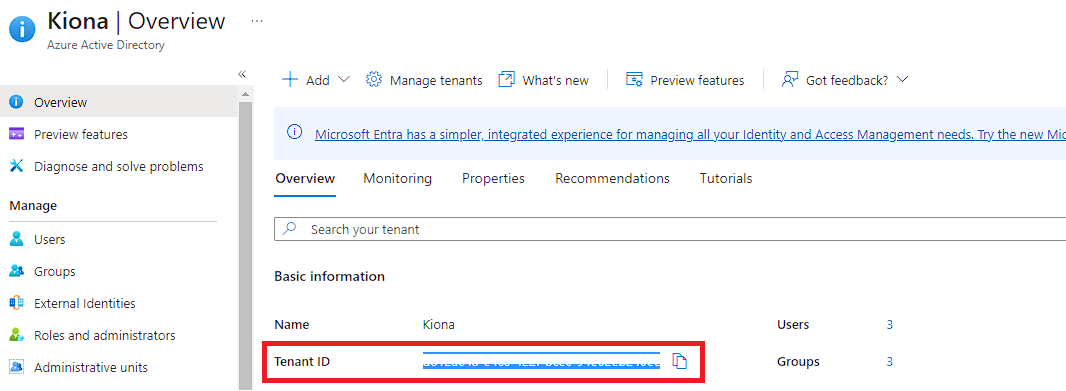Screen dimensions: 1066x391
Task: Open the ellipsis more options menu
Action: [x=256, y=21]
